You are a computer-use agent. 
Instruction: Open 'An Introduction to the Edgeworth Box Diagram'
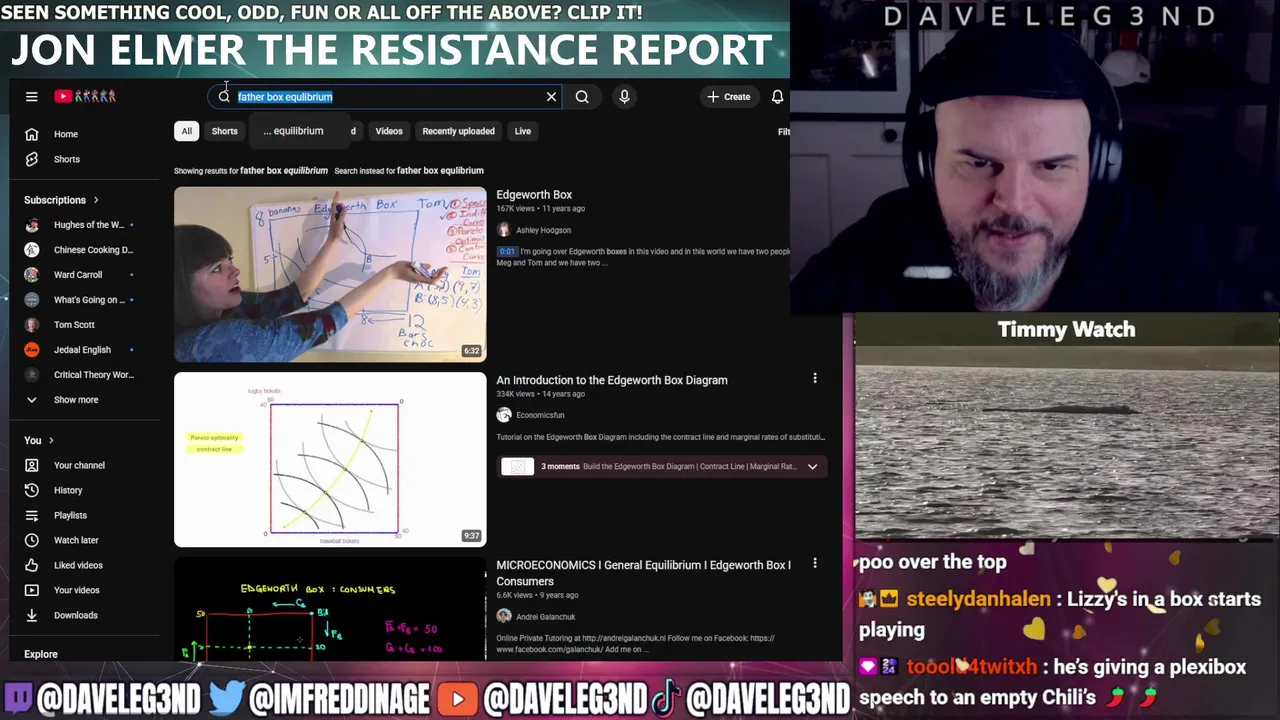(x=612, y=380)
